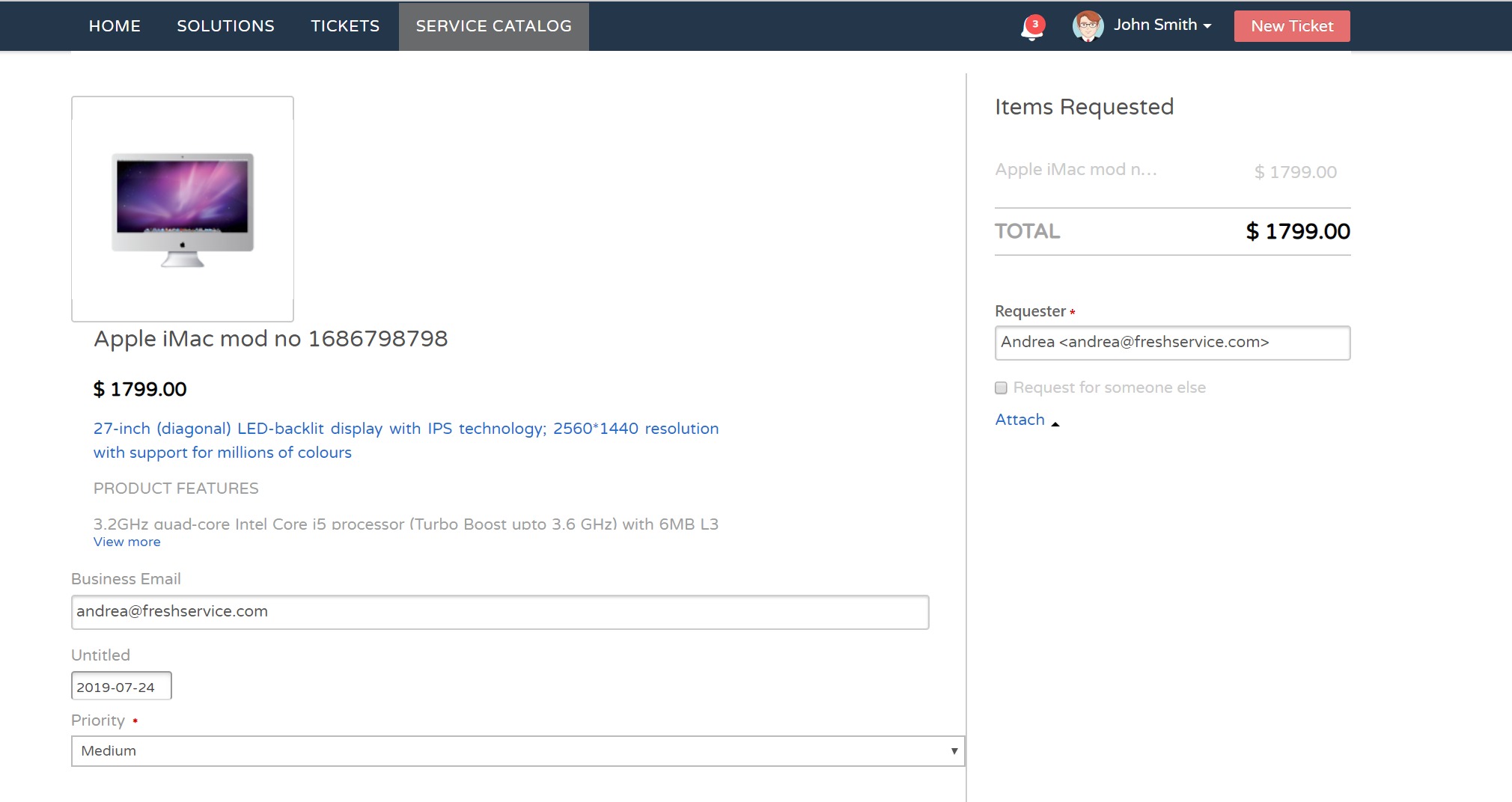
Task: Click the TOTAL $ 1799.00 amount
Action: click(1297, 231)
